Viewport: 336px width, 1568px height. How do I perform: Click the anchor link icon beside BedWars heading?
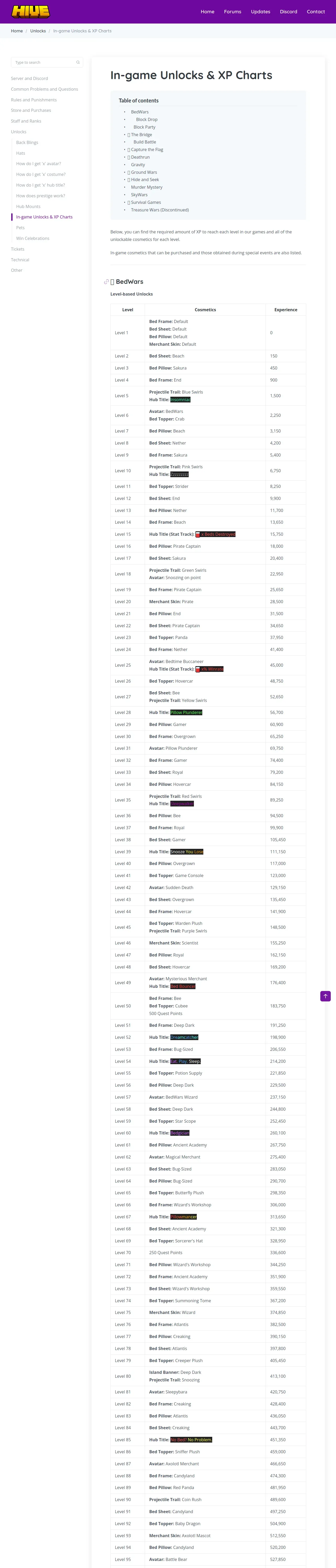106,282
